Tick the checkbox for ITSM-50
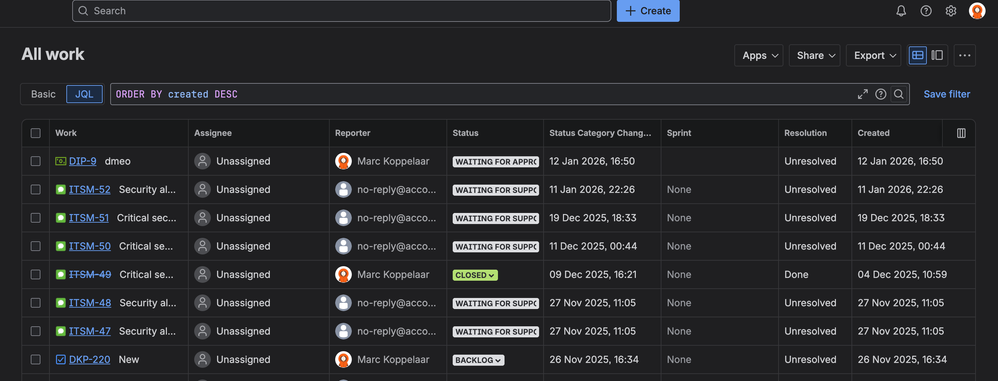Image resolution: width=998 pixels, height=381 pixels. pyautogui.click(x=36, y=246)
